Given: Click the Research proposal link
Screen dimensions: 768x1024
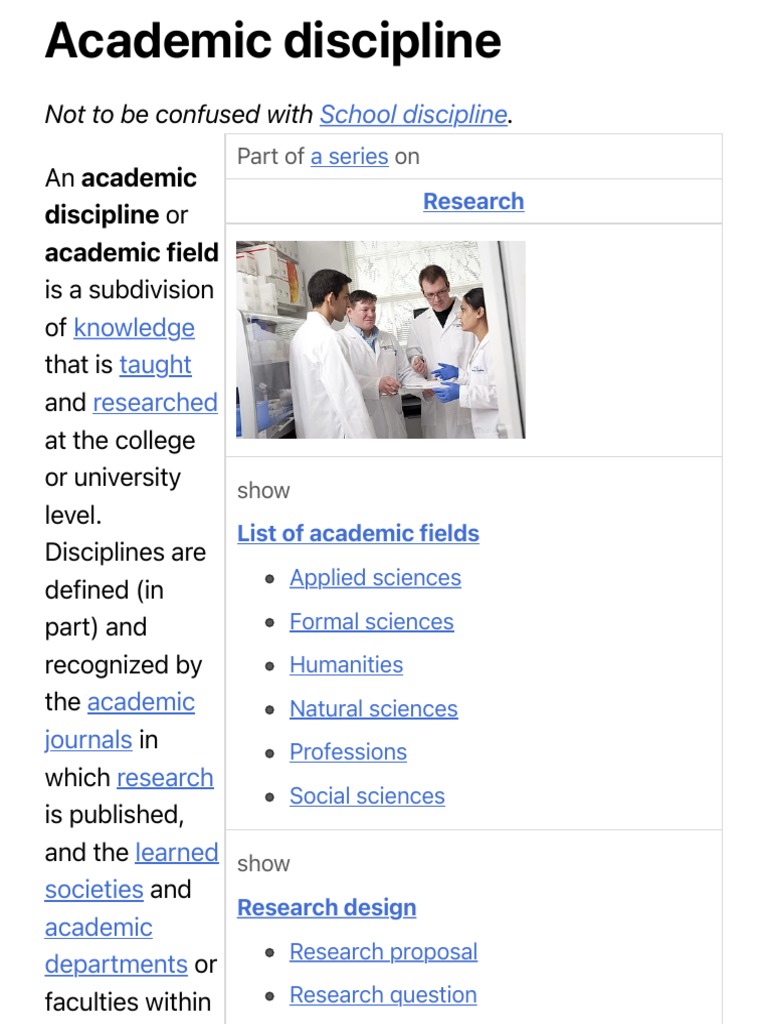Looking at the screenshot, I should click(x=383, y=952).
